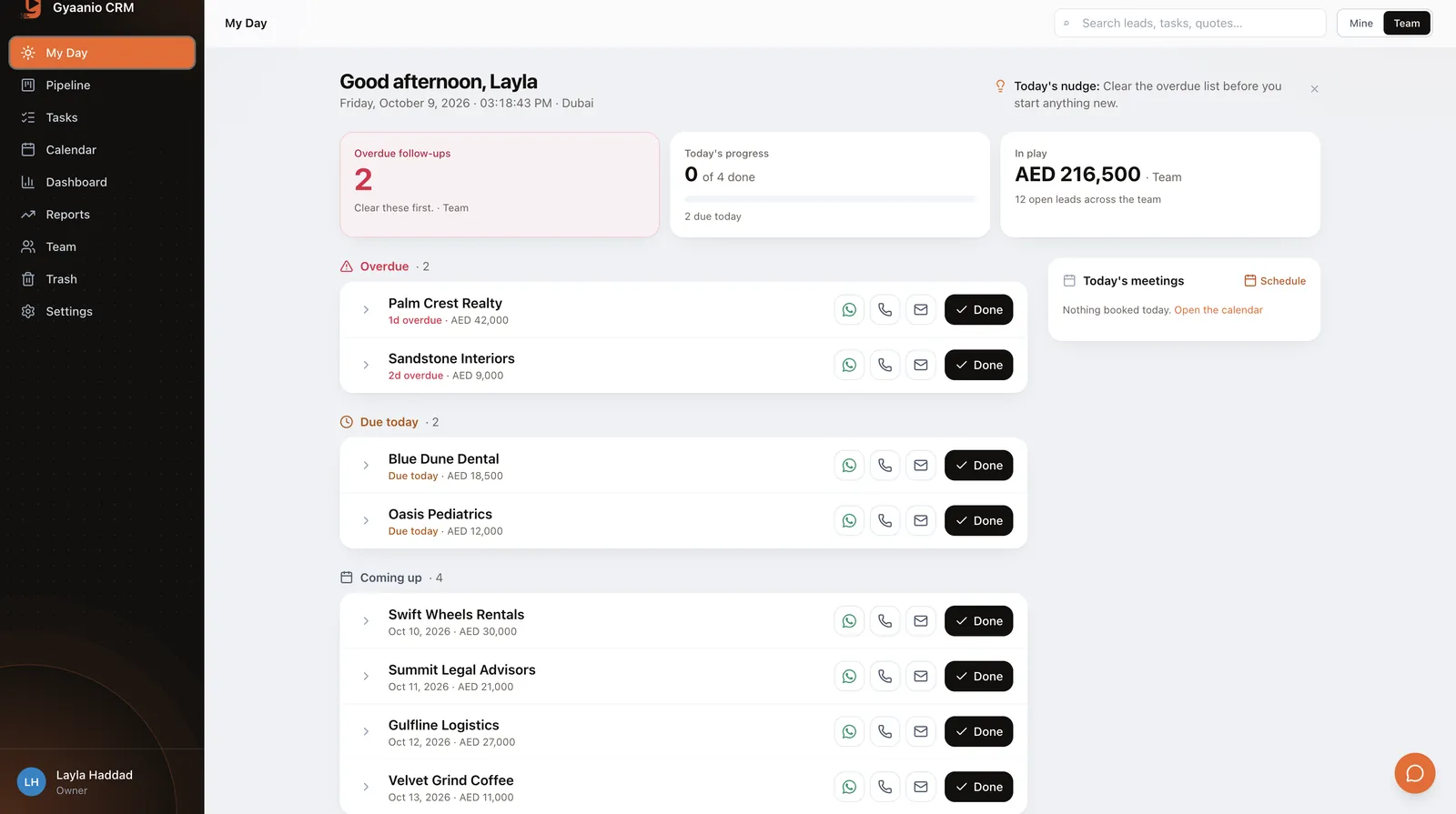Image resolution: width=1456 pixels, height=814 pixels.
Task: Open the Overdue follow-ups card
Action: (x=500, y=185)
